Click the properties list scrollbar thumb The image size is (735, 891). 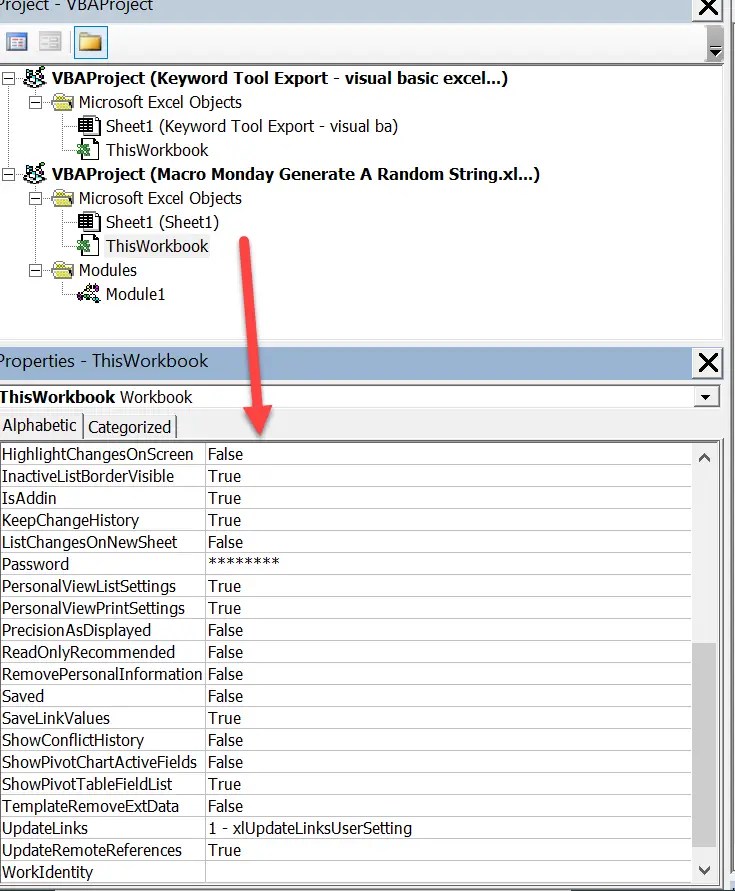pyautogui.click(x=704, y=745)
